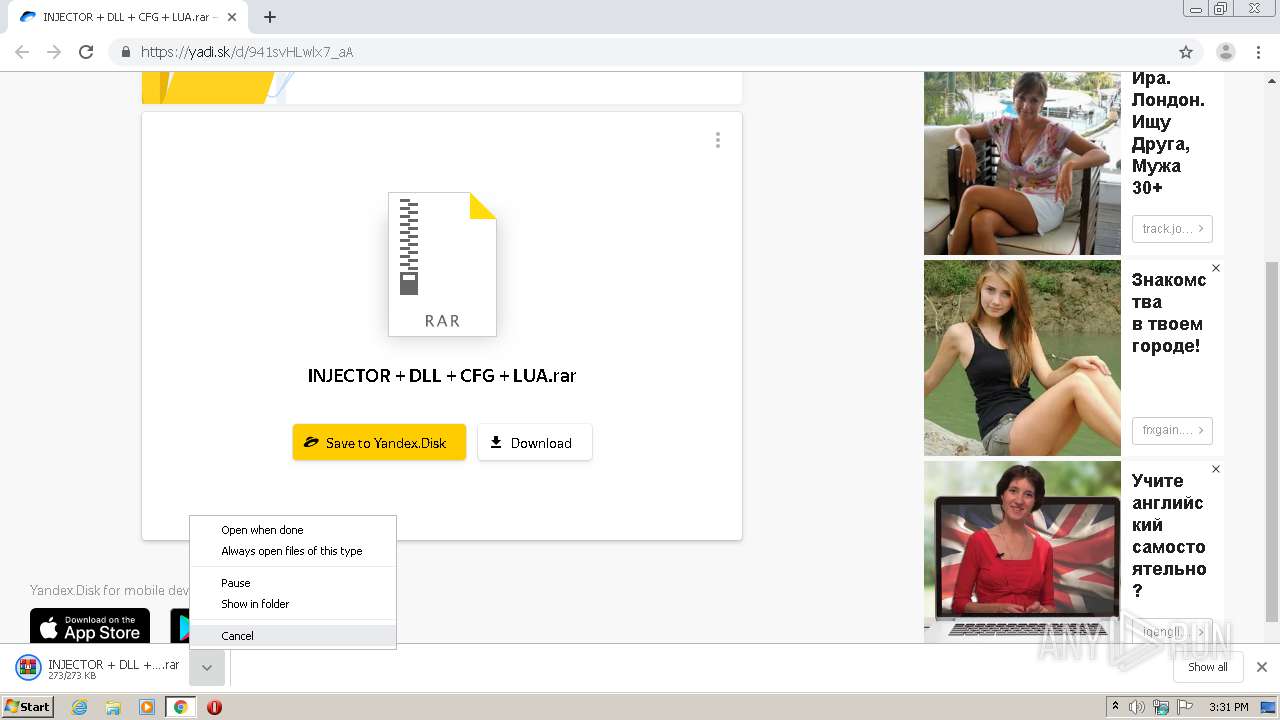Click the taskbar clock 3:31 PM
The image size is (1280, 720).
pos(1228,707)
